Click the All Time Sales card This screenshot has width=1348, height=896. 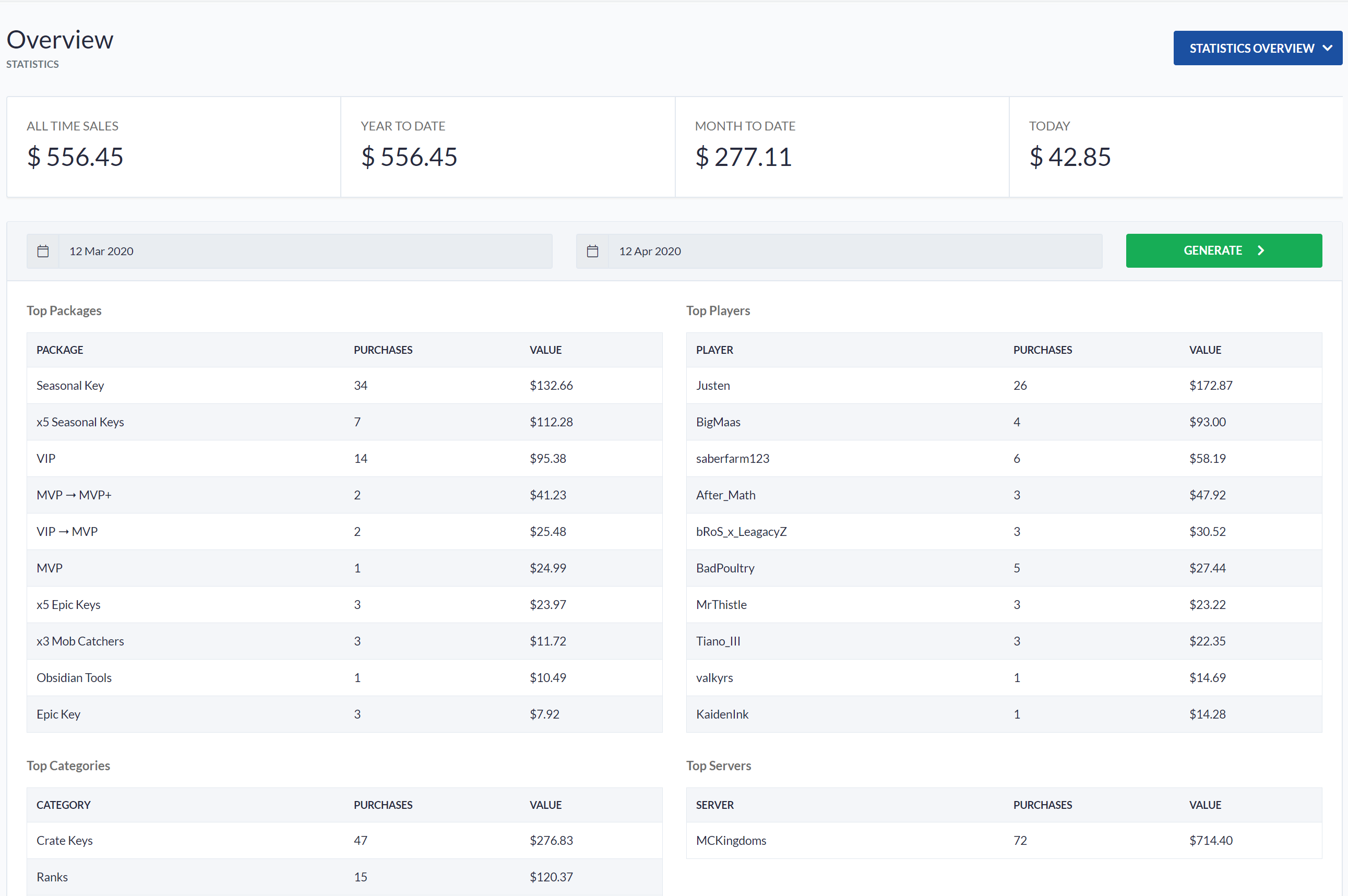click(173, 147)
